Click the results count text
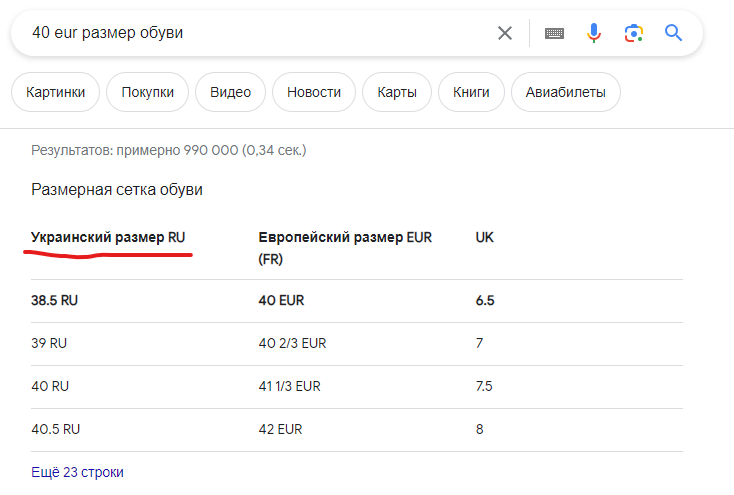The image size is (734, 495). coord(169,150)
